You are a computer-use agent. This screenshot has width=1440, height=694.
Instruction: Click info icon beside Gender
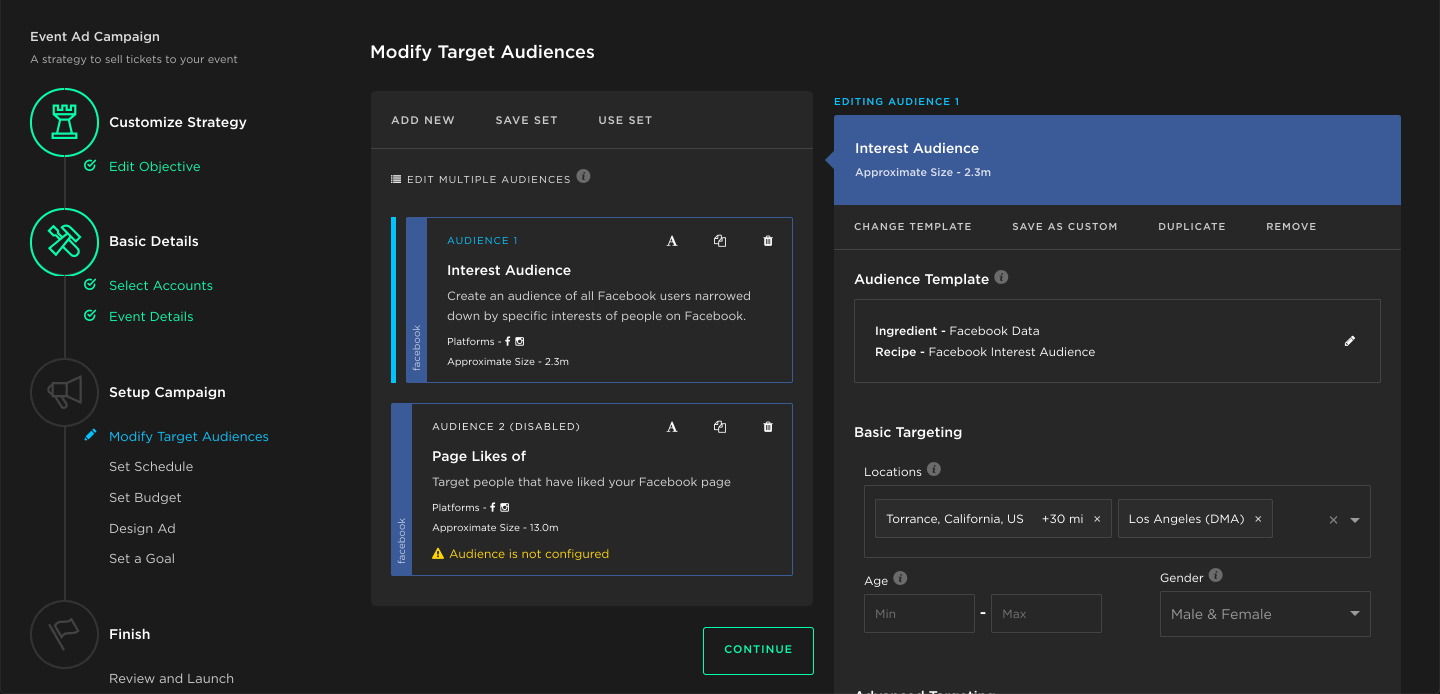(1216, 576)
